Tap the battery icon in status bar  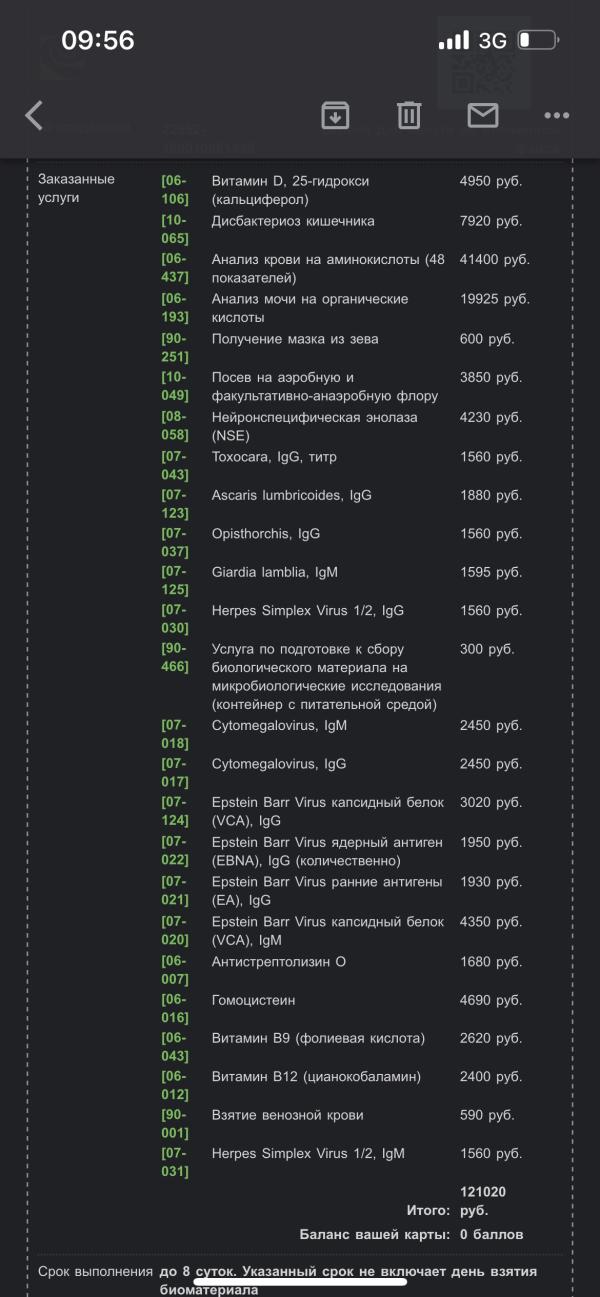pos(539,41)
